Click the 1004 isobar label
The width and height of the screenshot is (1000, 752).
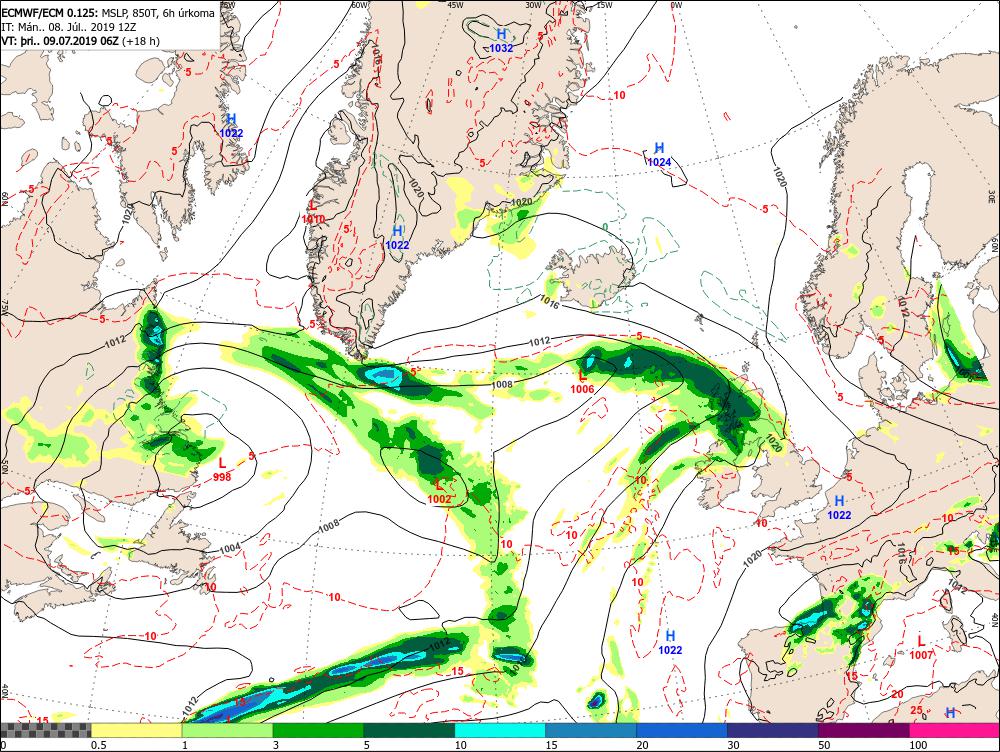point(230,547)
